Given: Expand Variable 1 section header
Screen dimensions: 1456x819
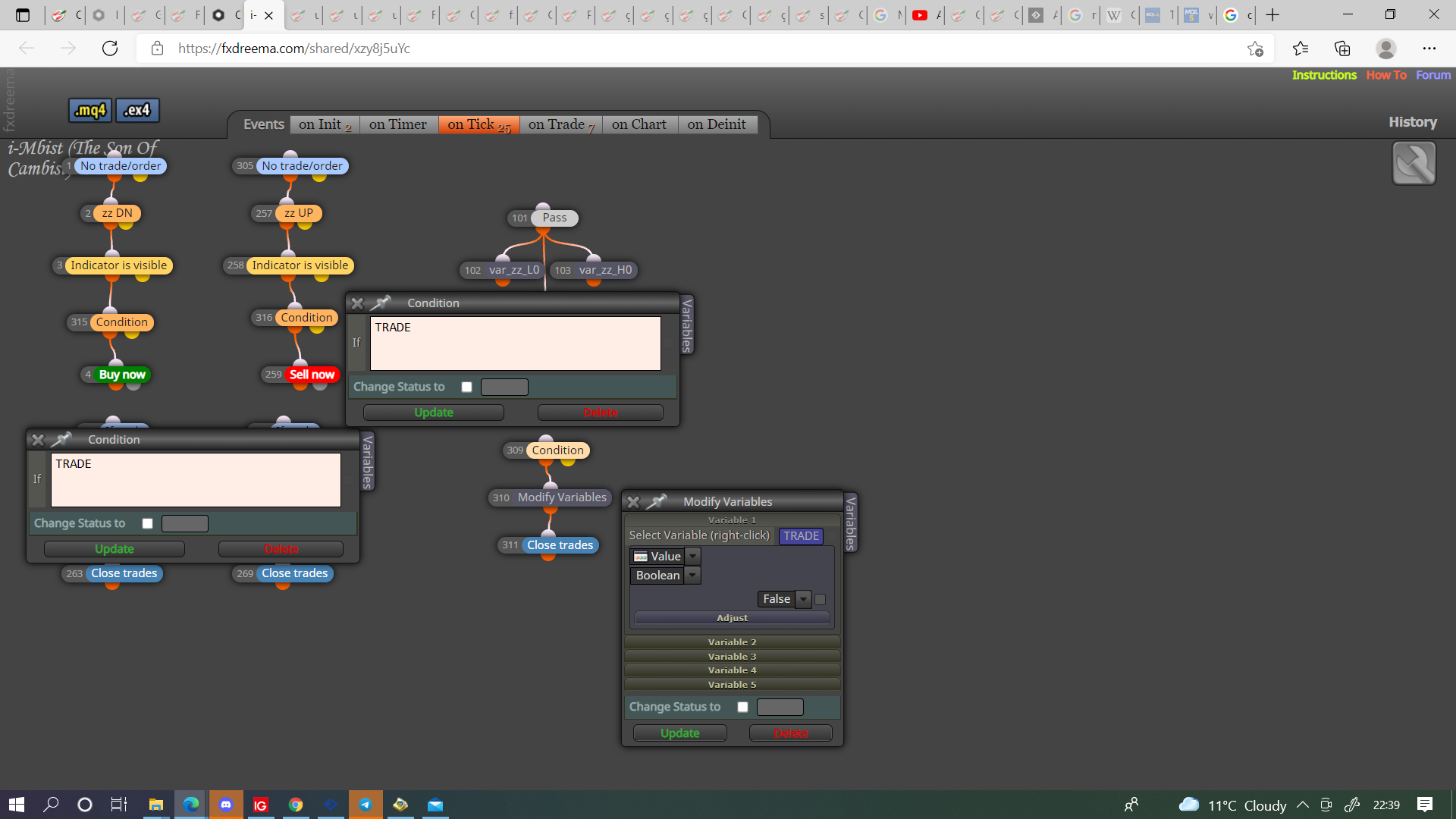Looking at the screenshot, I should tap(732, 520).
